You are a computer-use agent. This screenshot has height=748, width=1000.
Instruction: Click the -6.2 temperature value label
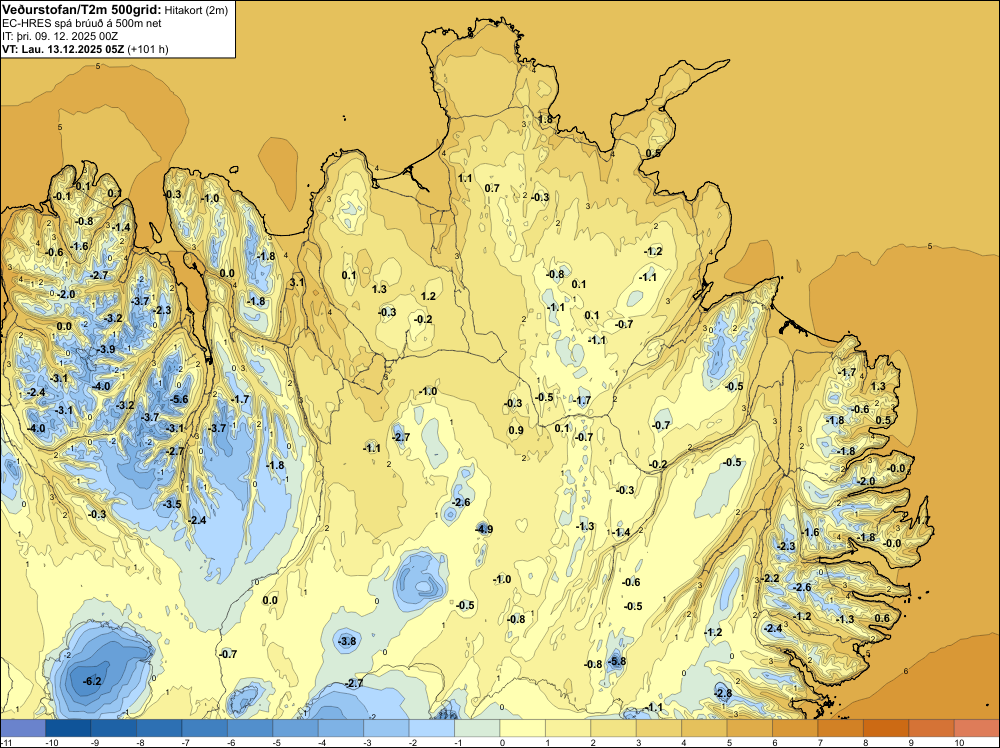[x=92, y=681]
